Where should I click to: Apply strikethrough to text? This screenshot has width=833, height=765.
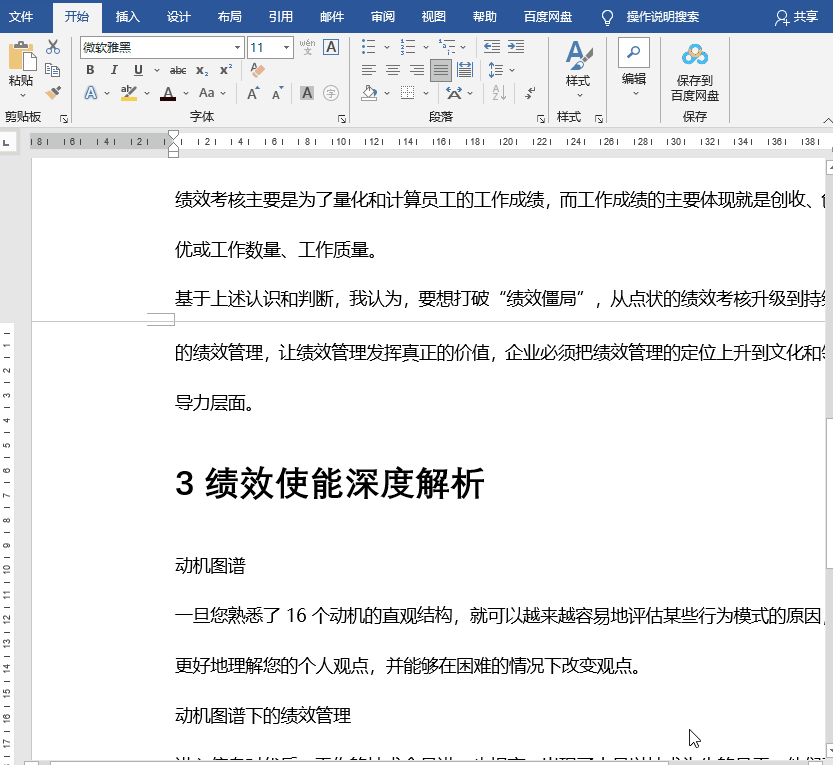pyautogui.click(x=177, y=70)
